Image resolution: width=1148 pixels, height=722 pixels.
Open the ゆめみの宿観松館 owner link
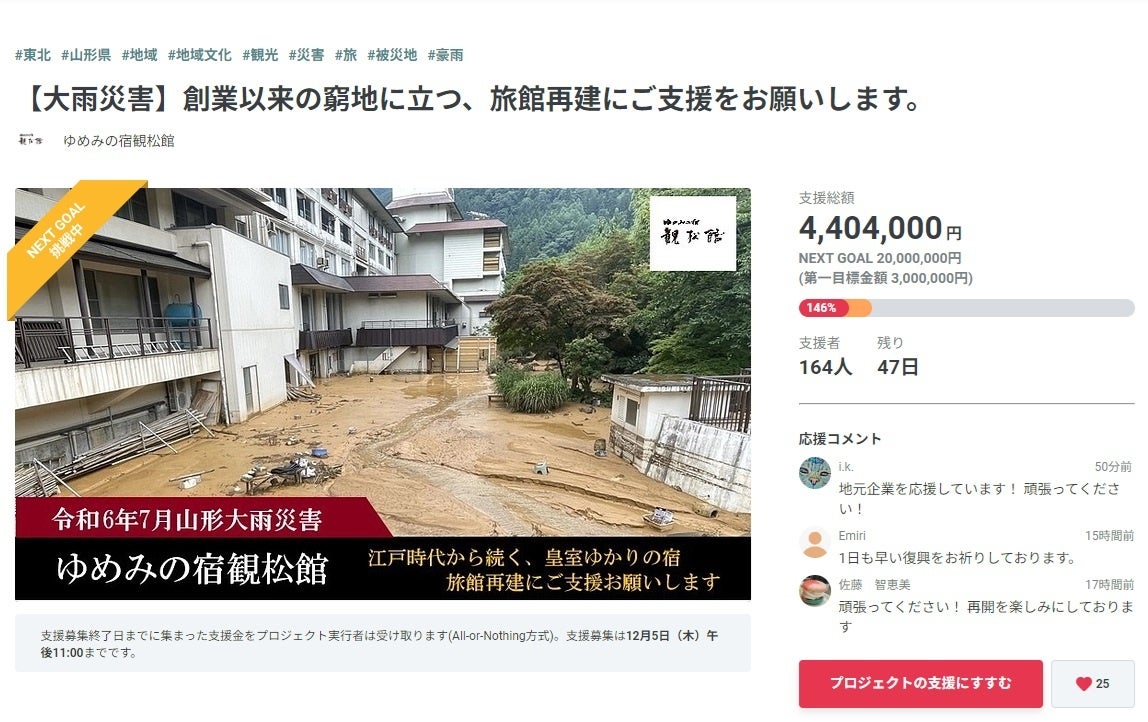[x=119, y=141]
